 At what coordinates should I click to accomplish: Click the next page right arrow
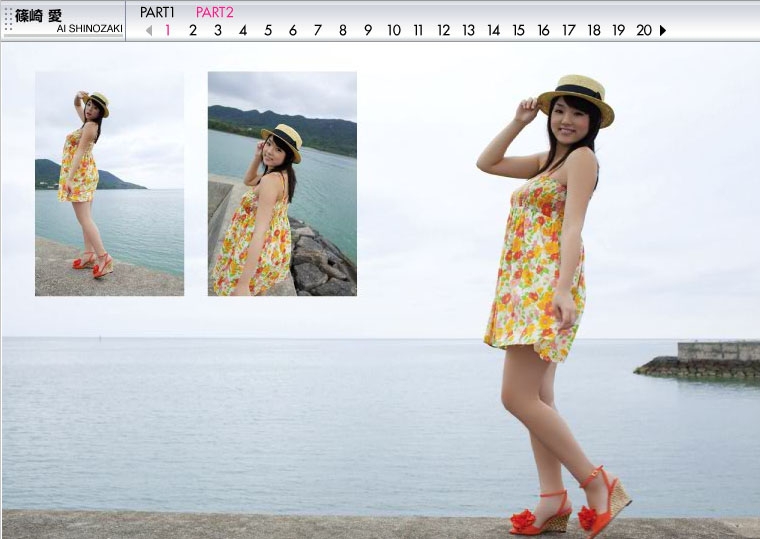663,30
